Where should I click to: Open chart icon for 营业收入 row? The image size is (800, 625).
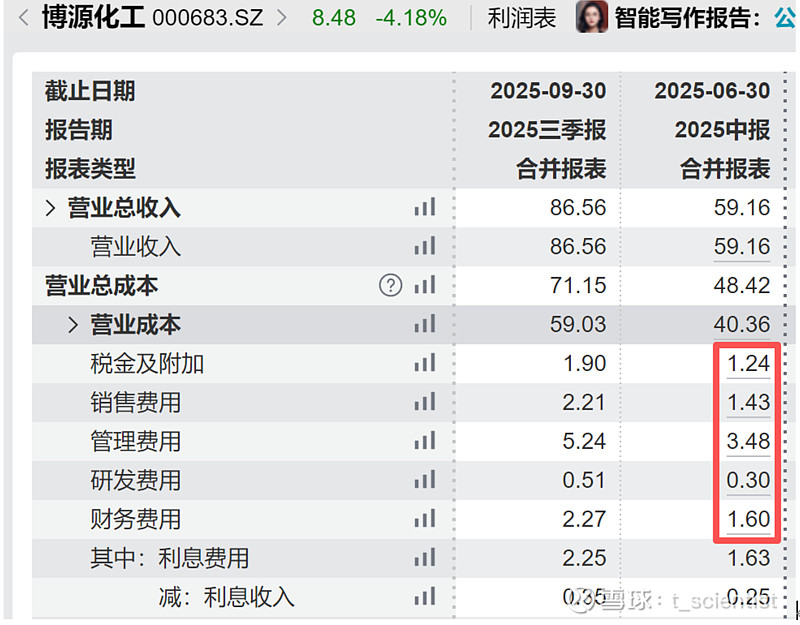(x=425, y=246)
